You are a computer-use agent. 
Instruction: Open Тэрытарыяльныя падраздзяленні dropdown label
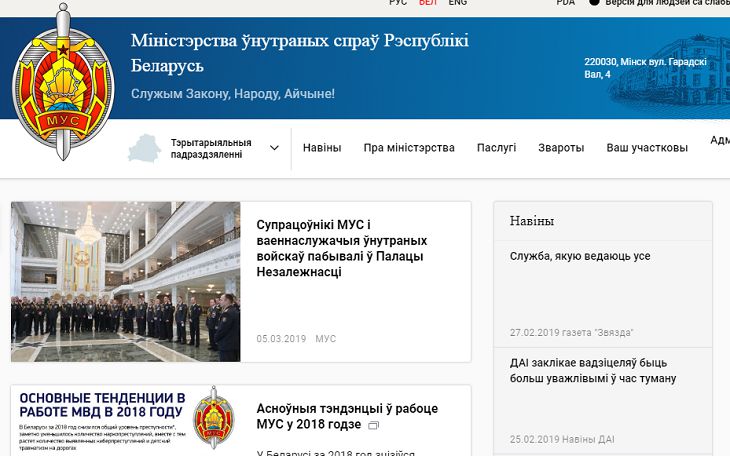pyautogui.click(x=211, y=148)
